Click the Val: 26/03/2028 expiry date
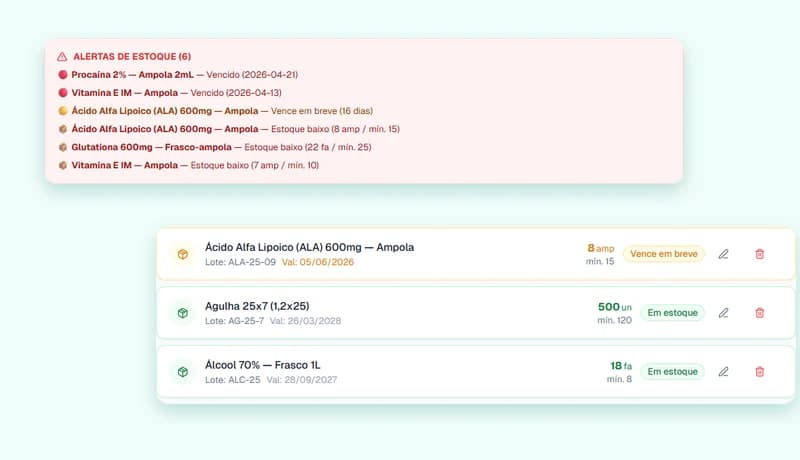Viewport: 800px width, 460px height. (306, 321)
